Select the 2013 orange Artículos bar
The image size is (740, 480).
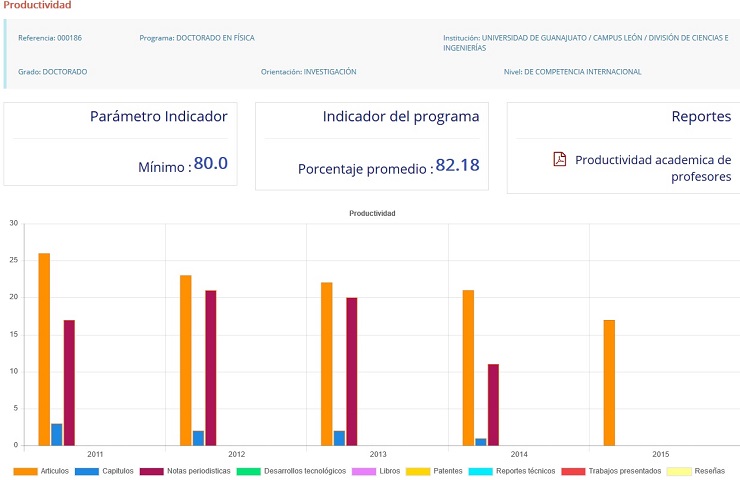point(327,364)
